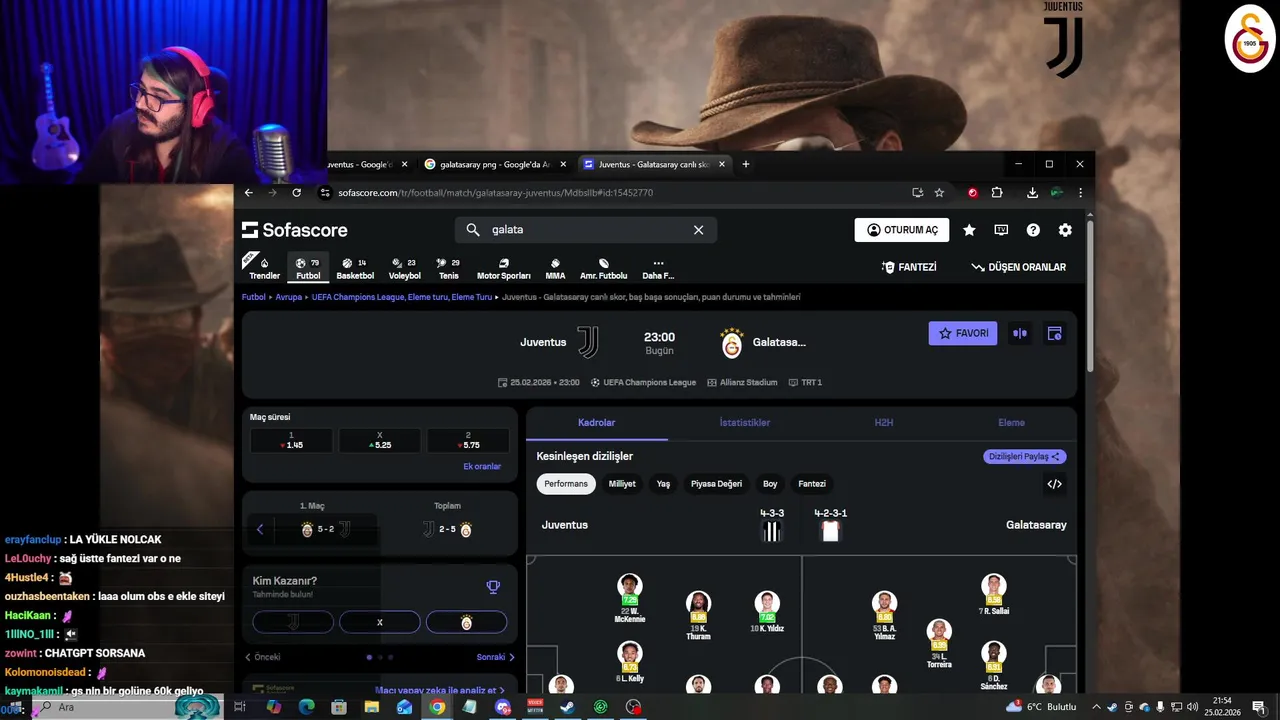
Task: Vote for Galatasaray in Kim Kazanır
Action: tap(466, 622)
